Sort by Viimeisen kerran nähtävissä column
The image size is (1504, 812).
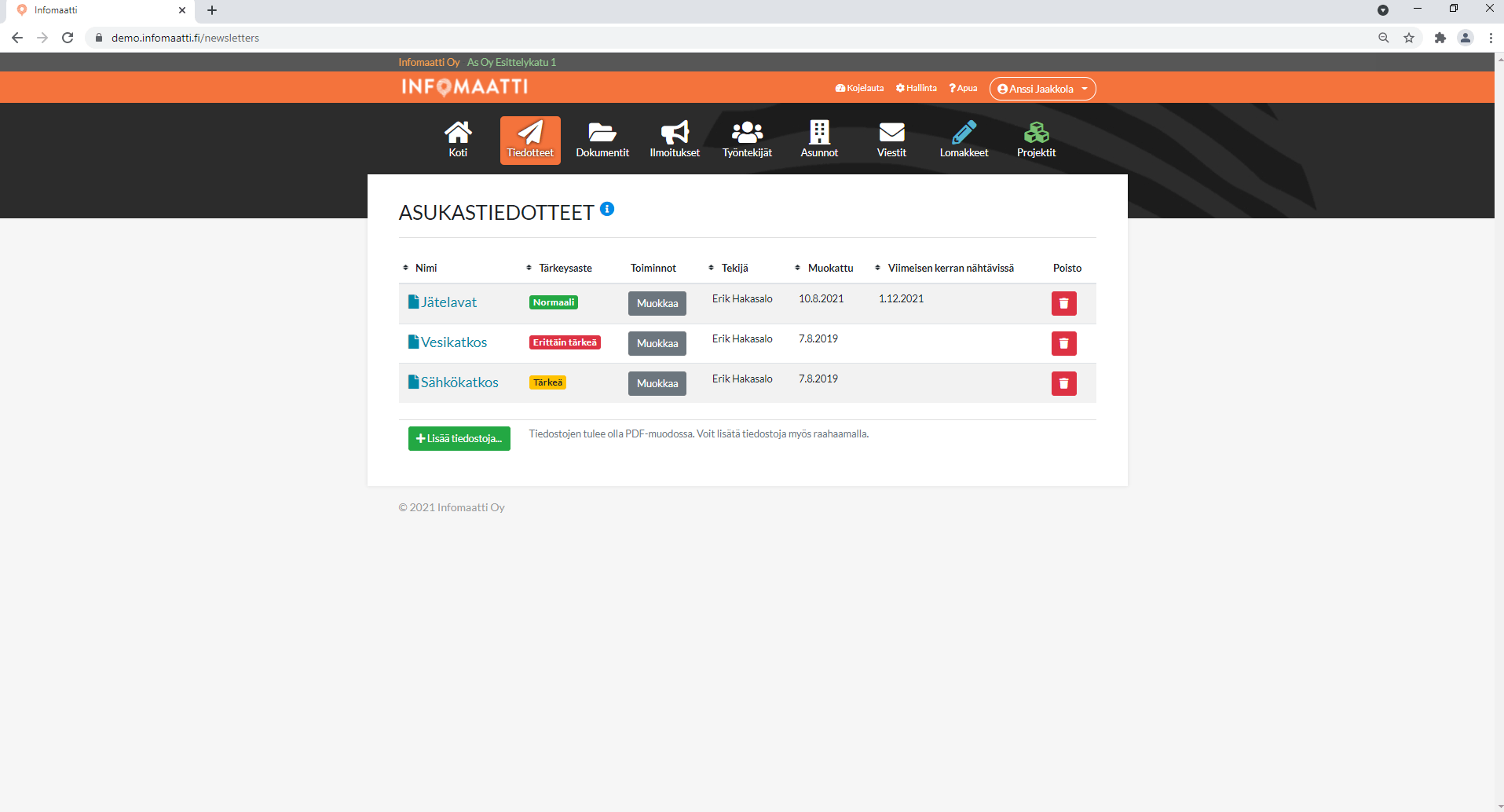[944, 268]
